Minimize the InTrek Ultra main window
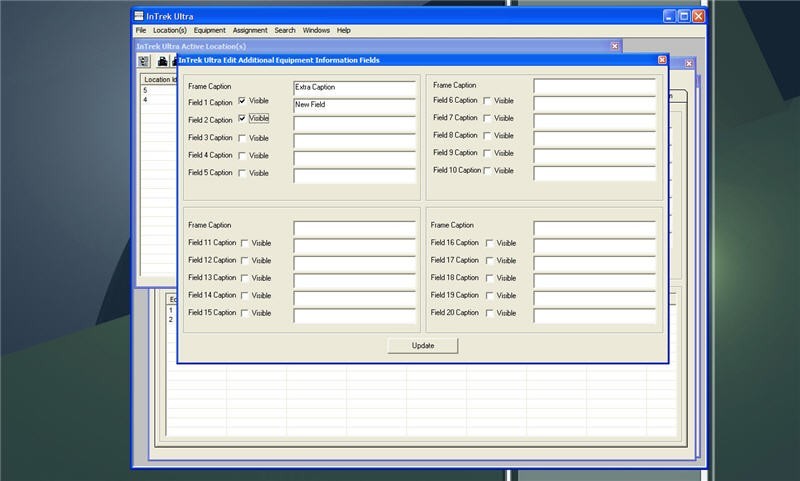Image resolution: width=800 pixels, height=481 pixels. tap(669, 16)
